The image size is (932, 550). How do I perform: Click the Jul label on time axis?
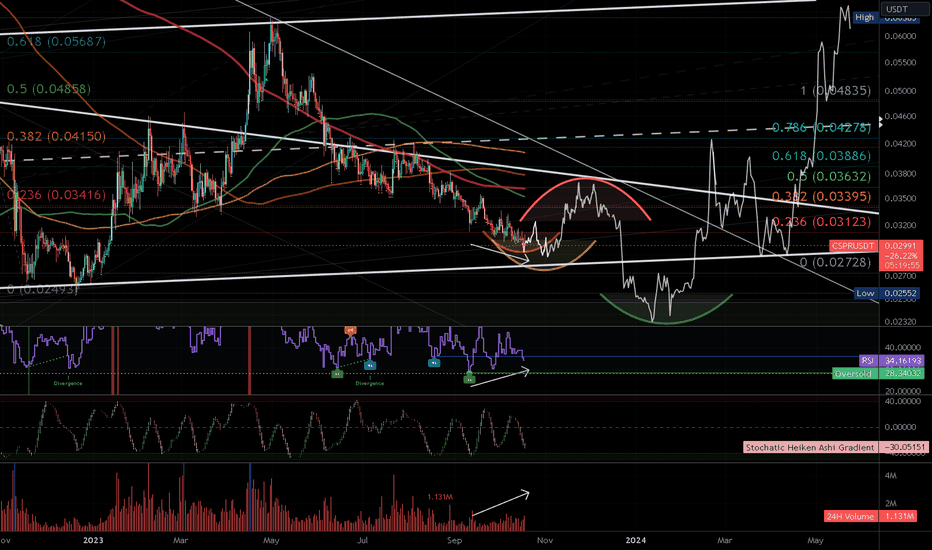[363, 540]
